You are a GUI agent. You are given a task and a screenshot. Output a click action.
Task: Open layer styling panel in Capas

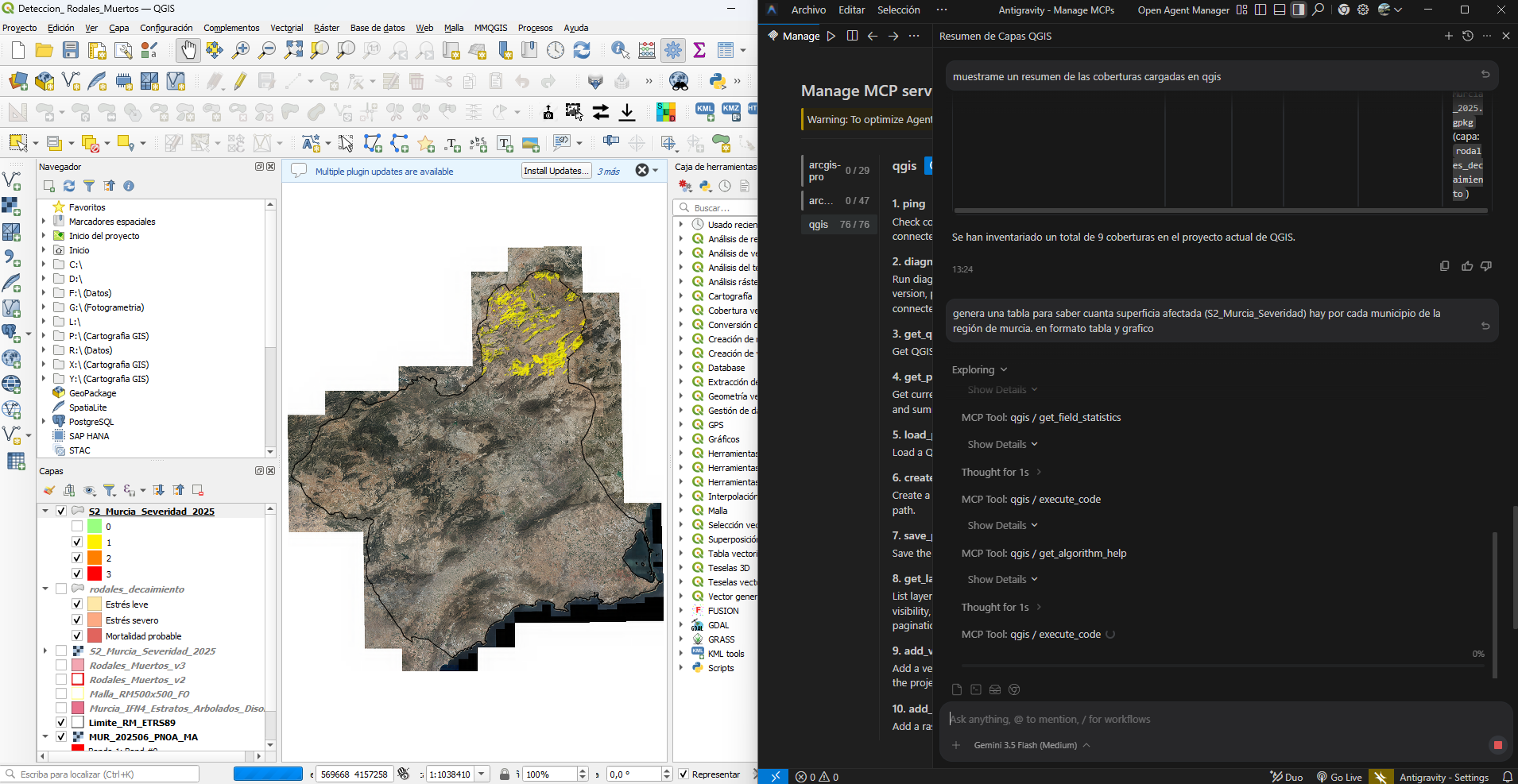(49, 490)
